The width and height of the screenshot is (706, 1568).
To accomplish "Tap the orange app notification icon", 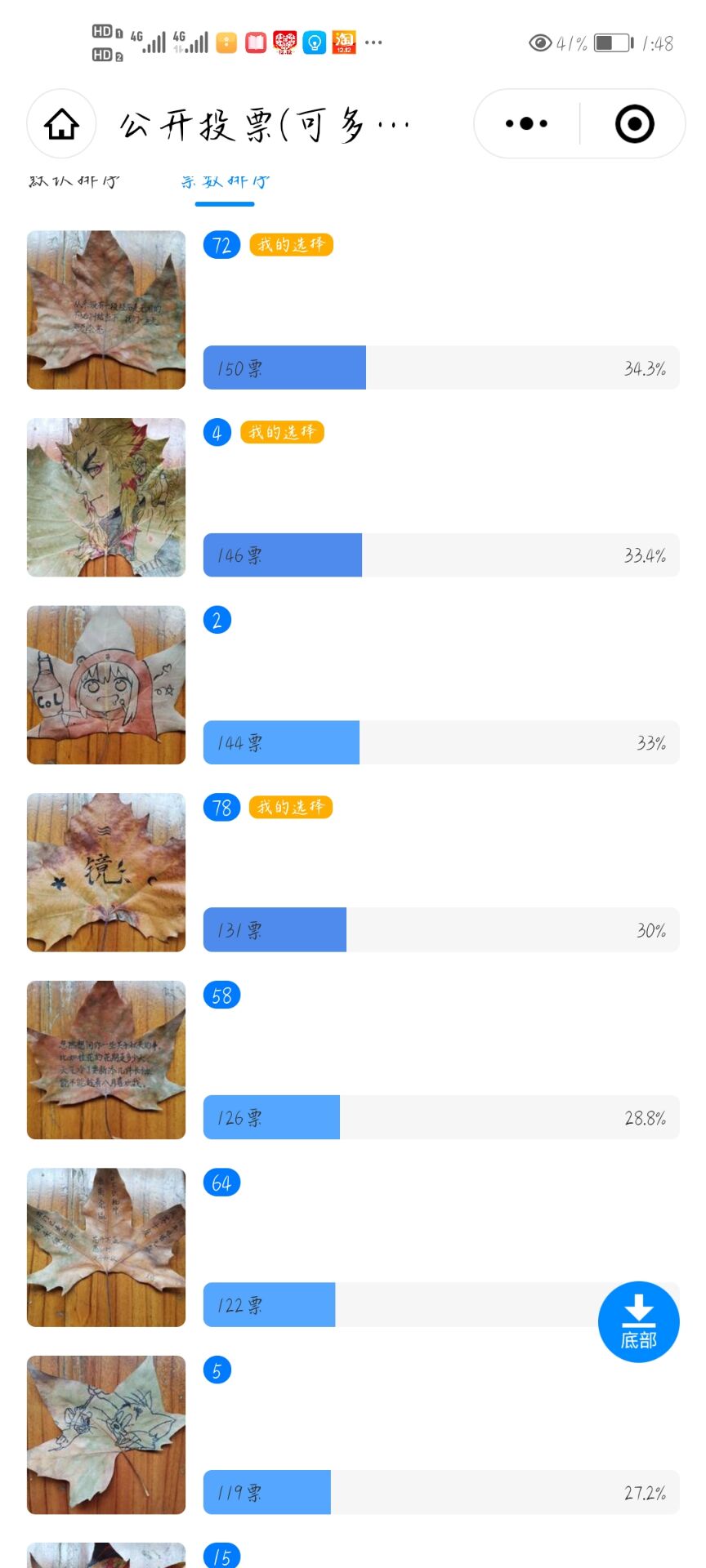I will tap(226, 42).
